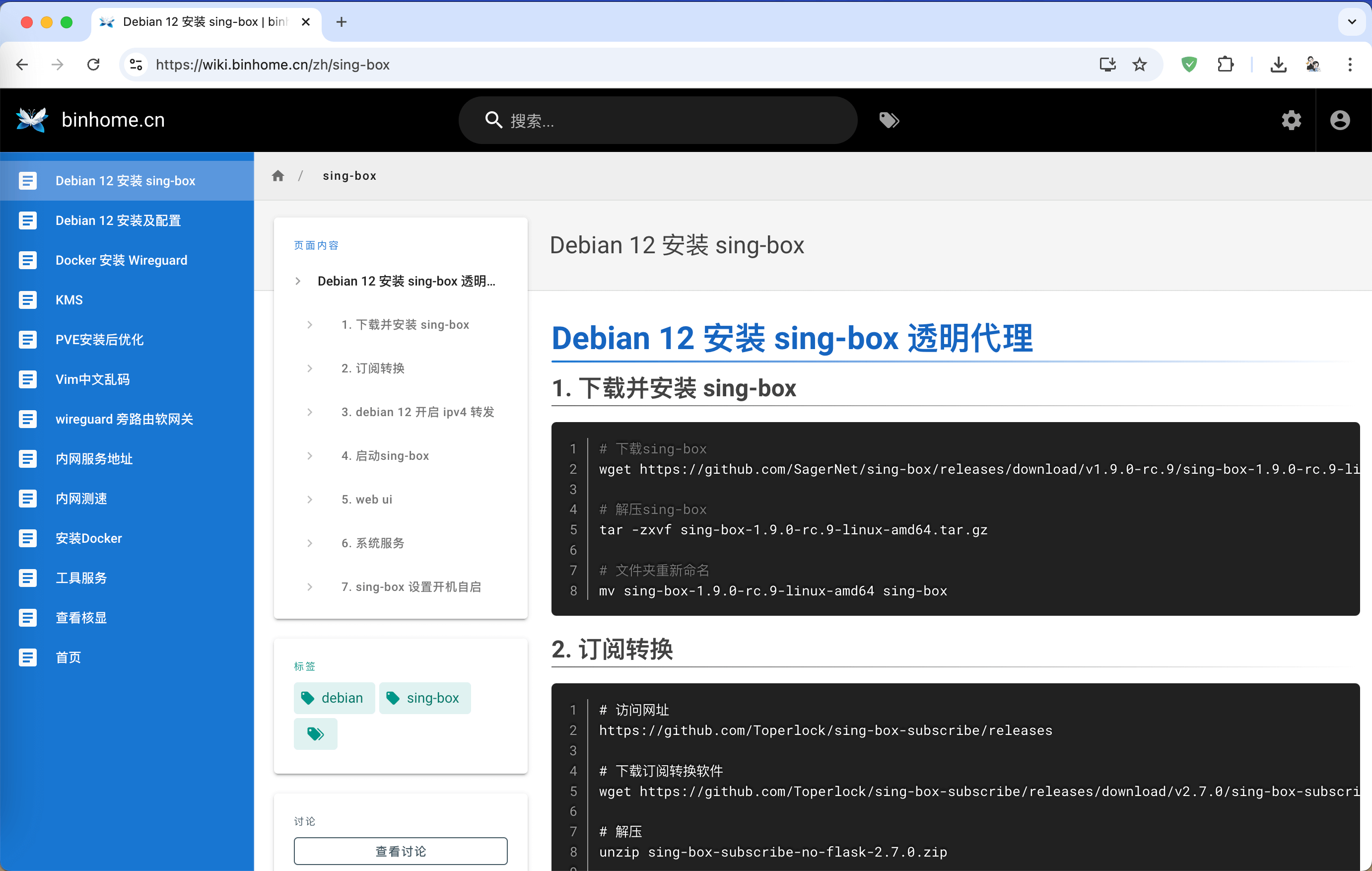
Task: Click the install app icon in address bar
Action: click(x=1107, y=65)
